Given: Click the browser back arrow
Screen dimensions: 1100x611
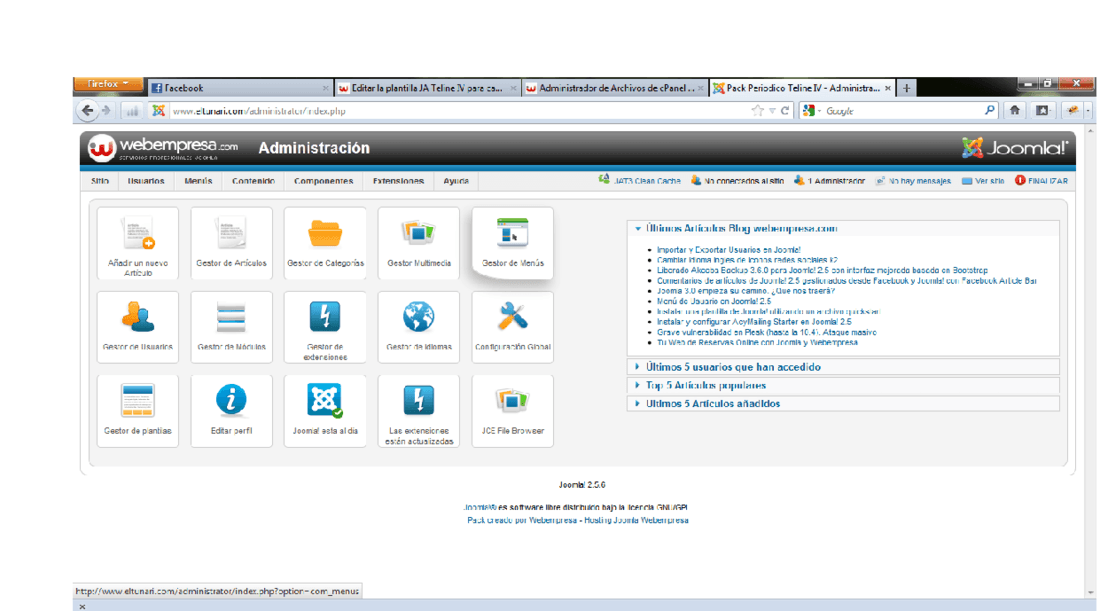Looking at the screenshot, I should pos(87,110).
